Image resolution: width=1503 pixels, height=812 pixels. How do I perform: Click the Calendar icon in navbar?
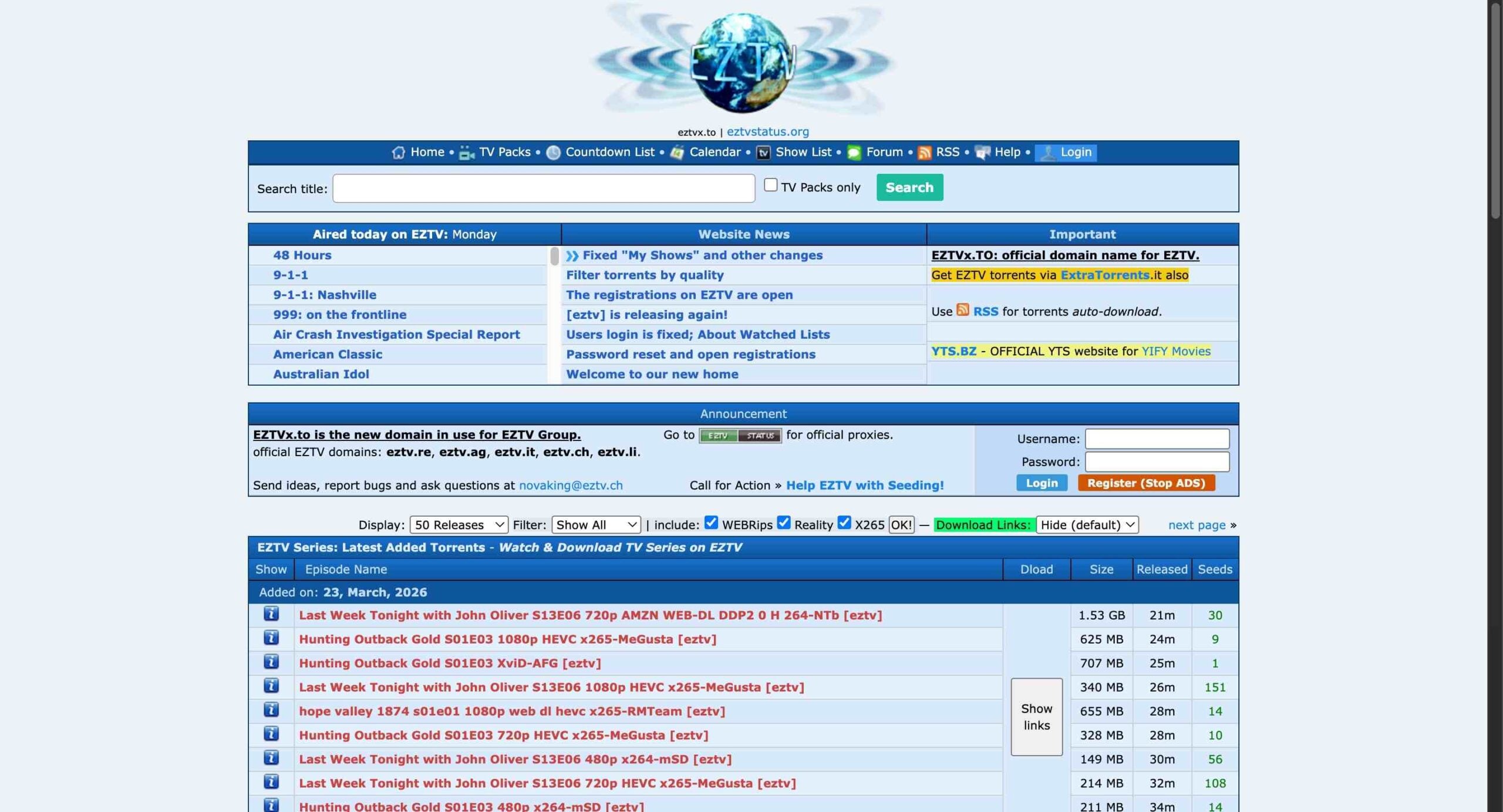(677, 153)
